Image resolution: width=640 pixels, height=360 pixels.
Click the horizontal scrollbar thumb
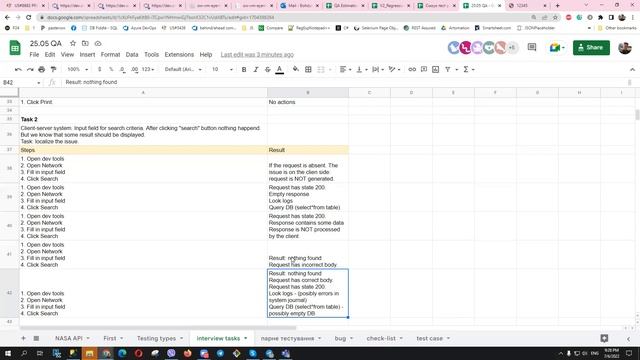tap(158, 327)
